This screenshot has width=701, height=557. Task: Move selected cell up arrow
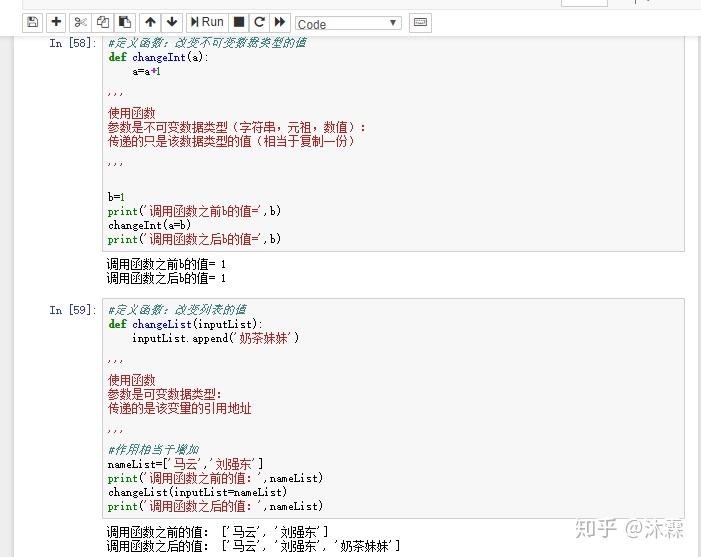pyautogui.click(x=150, y=22)
